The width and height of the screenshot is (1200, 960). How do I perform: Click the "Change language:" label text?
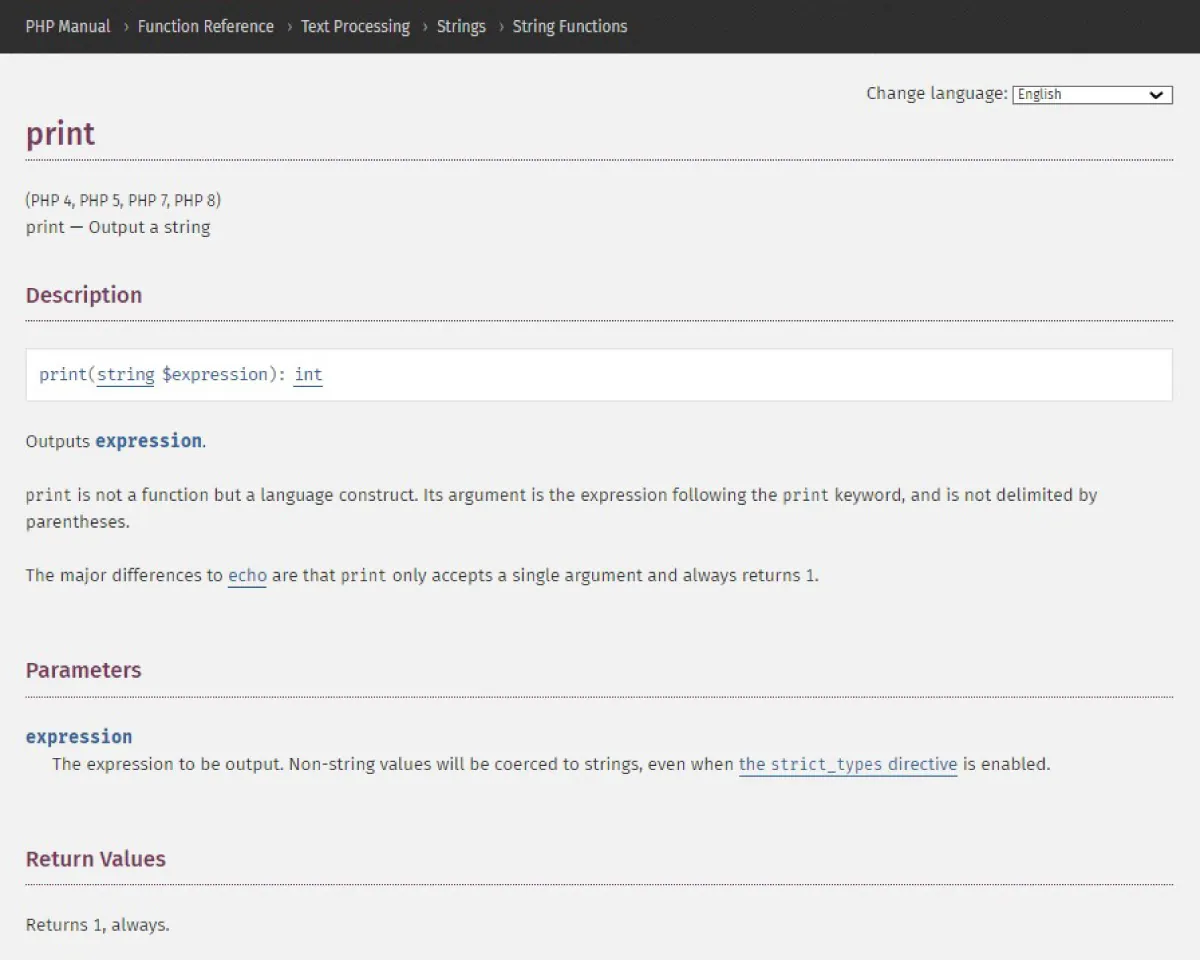click(936, 94)
